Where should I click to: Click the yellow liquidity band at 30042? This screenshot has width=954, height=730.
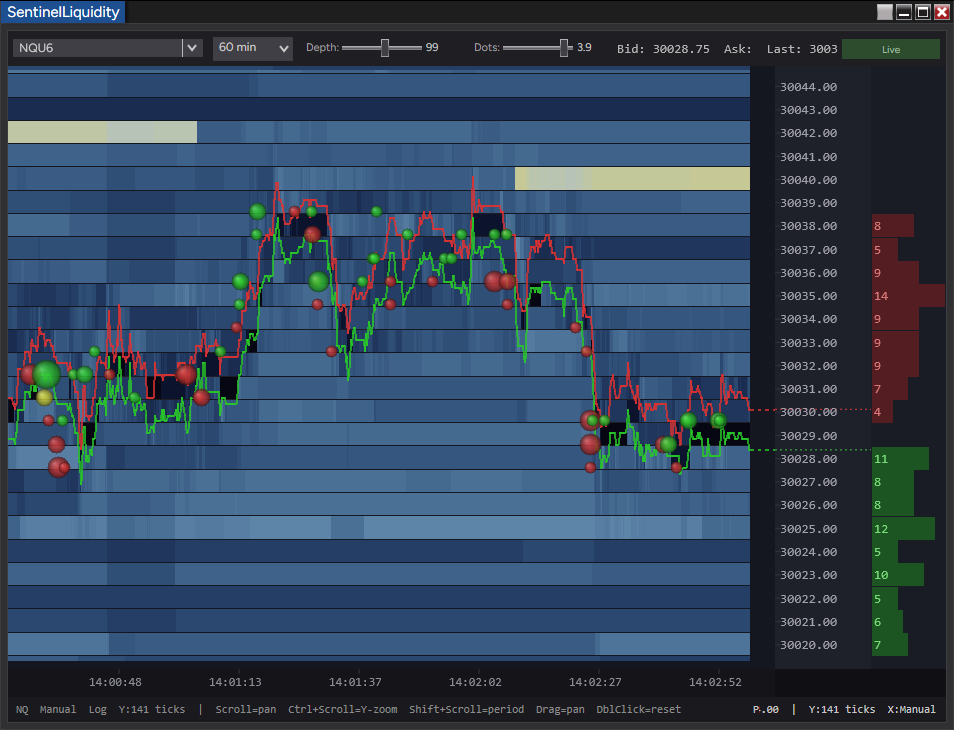tap(102, 132)
